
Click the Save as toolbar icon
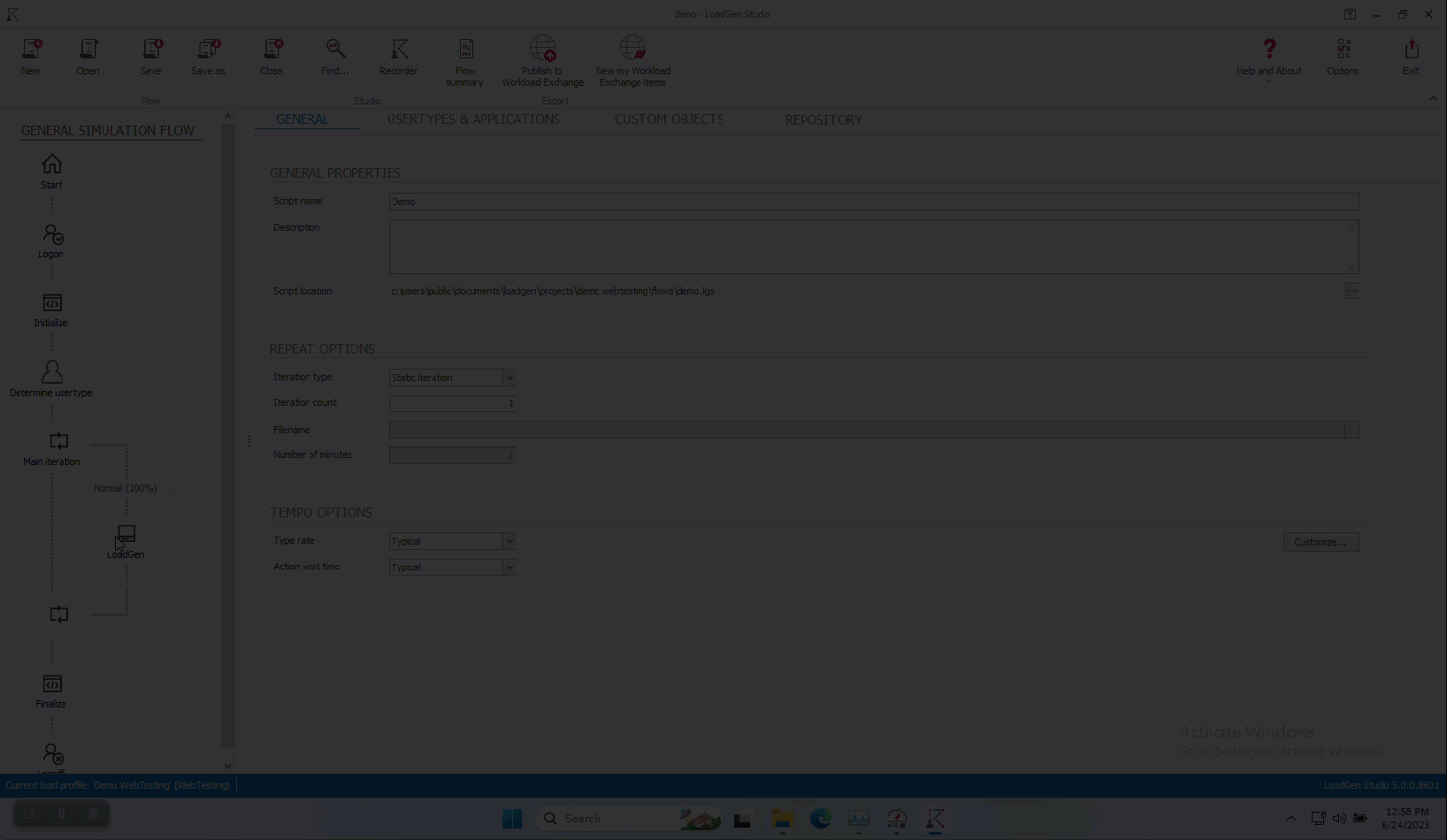tap(208, 57)
